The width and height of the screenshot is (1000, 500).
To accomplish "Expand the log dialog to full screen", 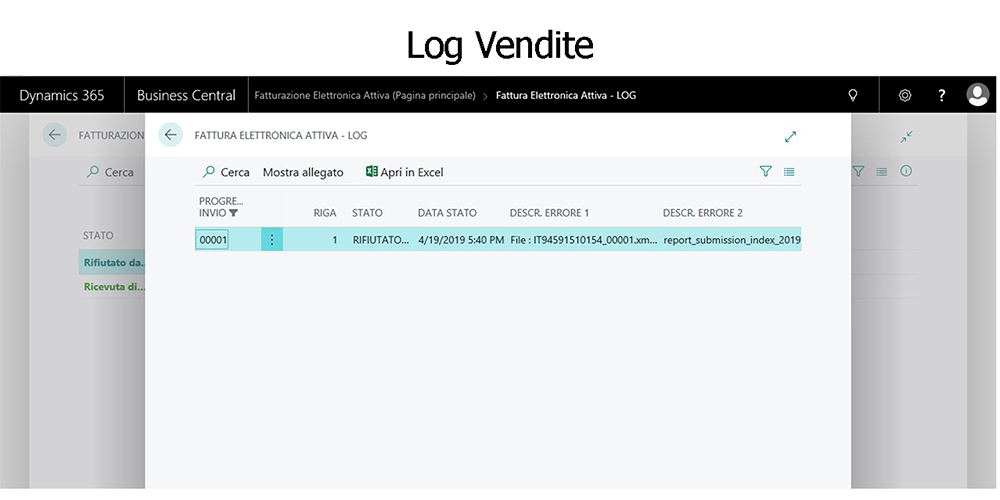I will tap(790, 136).
